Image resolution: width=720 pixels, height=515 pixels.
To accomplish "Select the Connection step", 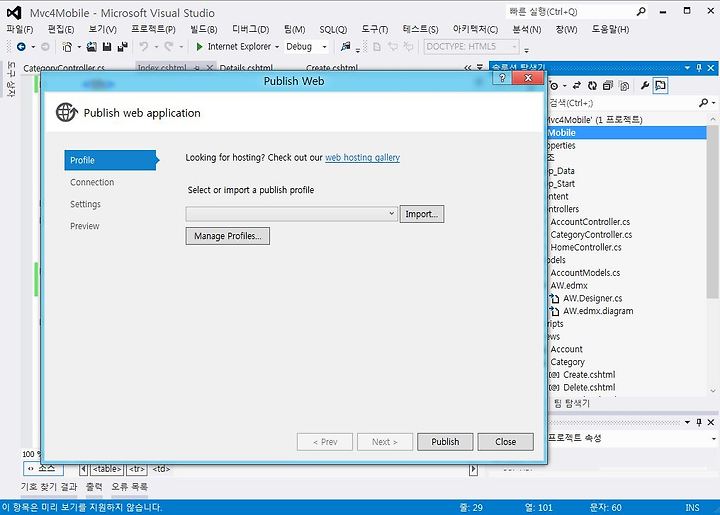I will tap(92, 182).
